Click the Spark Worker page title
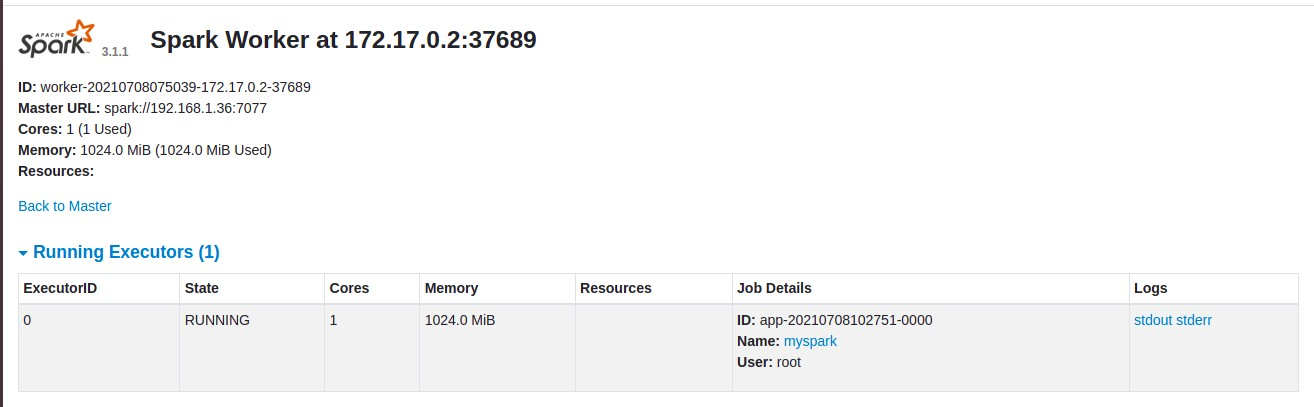Image resolution: width=1314 pixels, height=407 pixels. [x=343, y=40]
